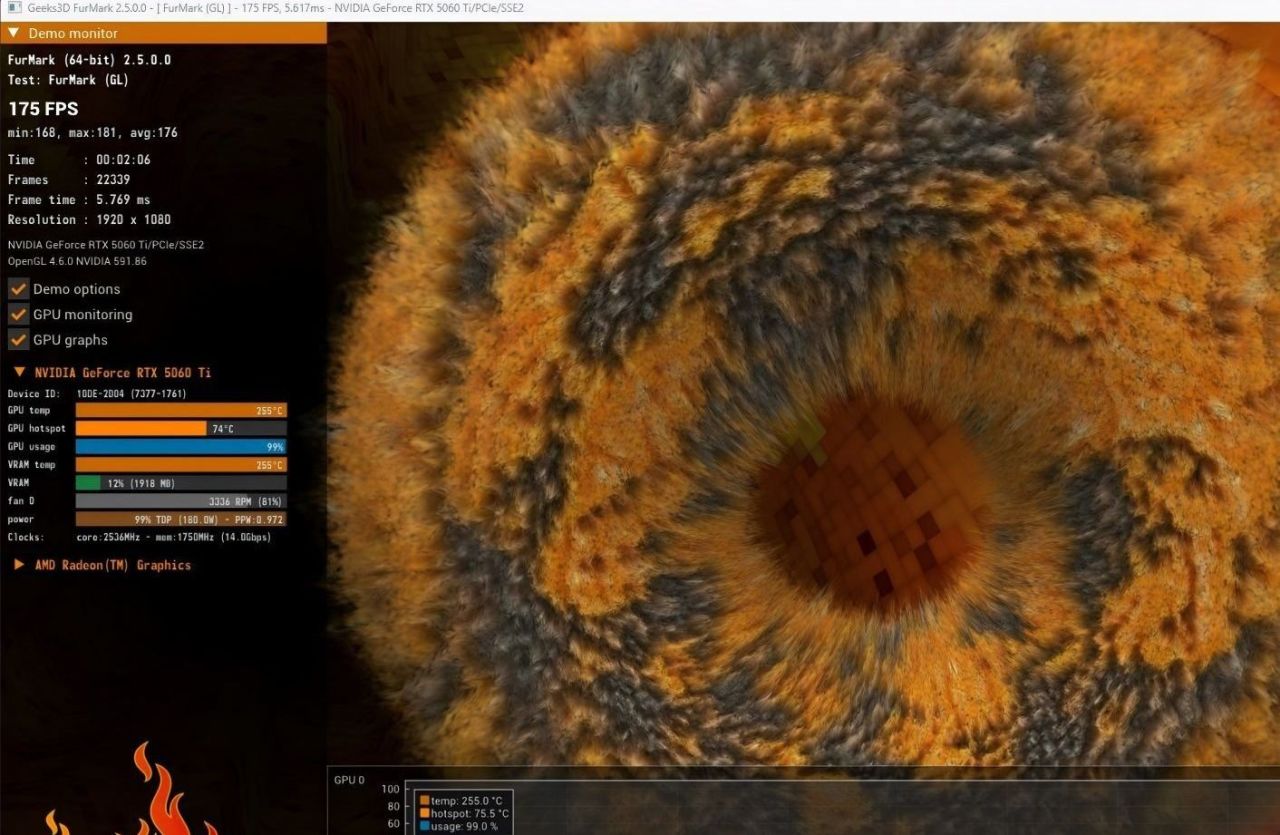The height and width of the screenshot is (835, 1280).
Task: Click the power TDP bar
Action: pyautogui.click(x=181, y=519)
